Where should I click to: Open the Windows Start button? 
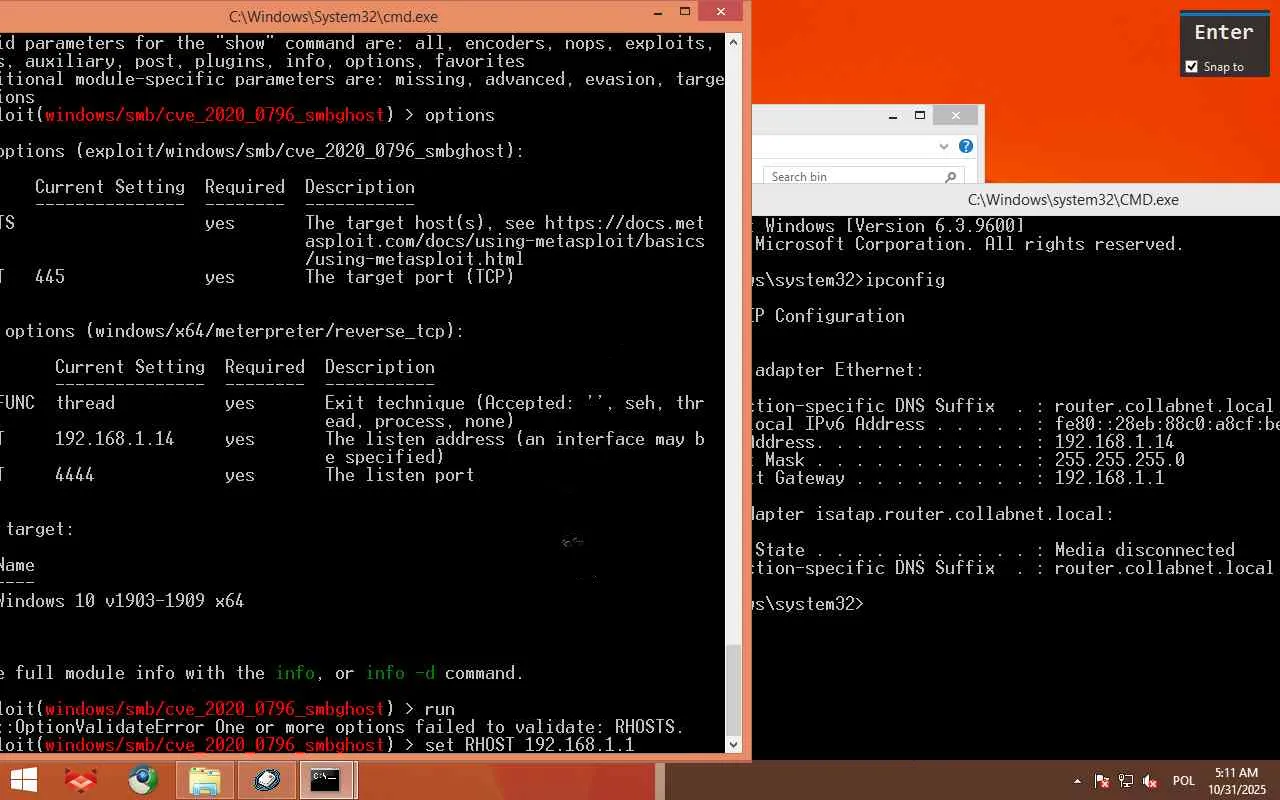(x=23, y=780)
